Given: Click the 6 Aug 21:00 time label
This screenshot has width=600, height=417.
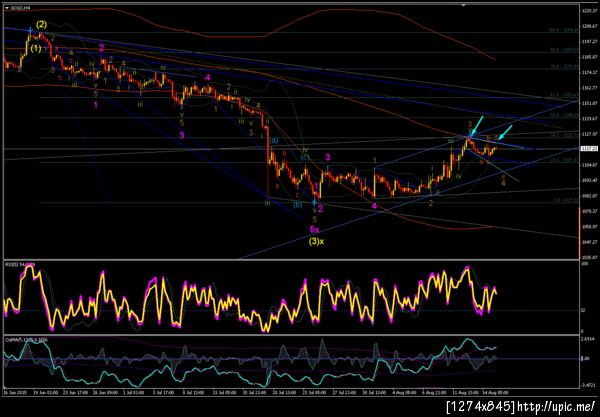Looking at the screenshot, I should tap(435, 393).
